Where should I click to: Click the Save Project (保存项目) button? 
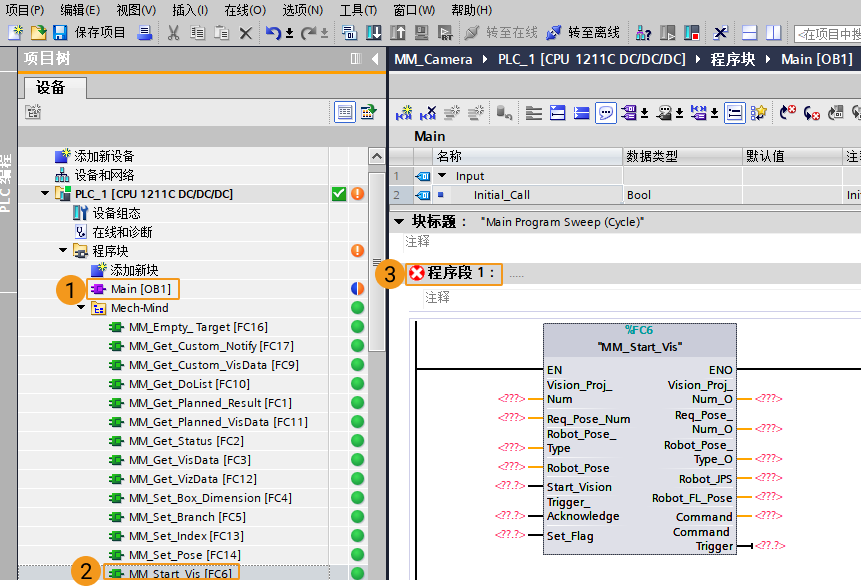(88, 32)
